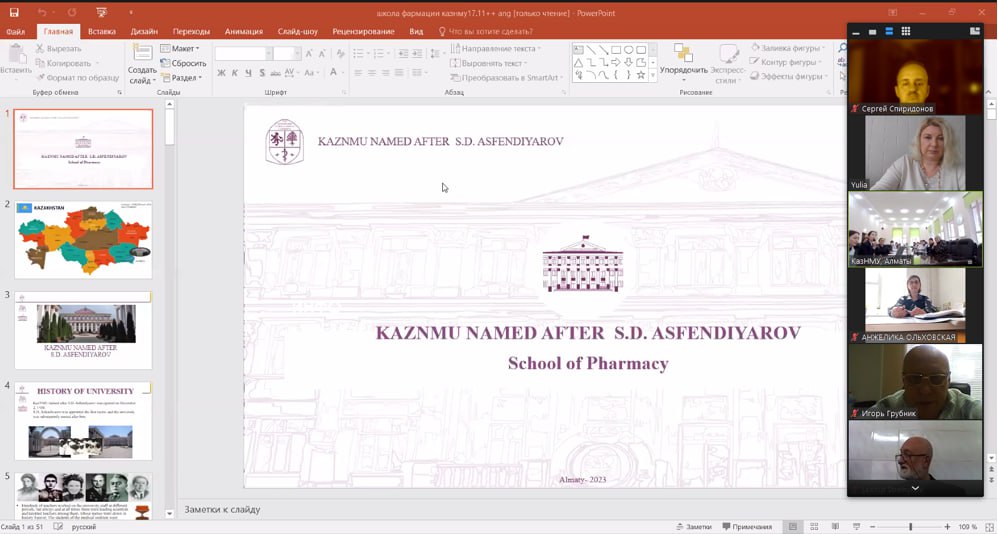Select slide 3 university building thumbnail

[83, 330]
